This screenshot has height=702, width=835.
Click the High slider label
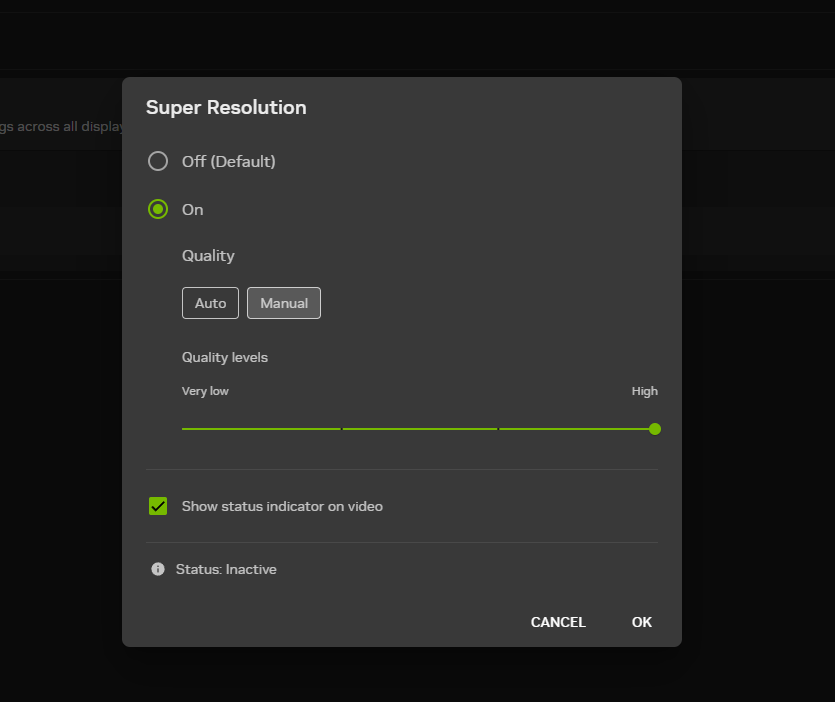645,391
